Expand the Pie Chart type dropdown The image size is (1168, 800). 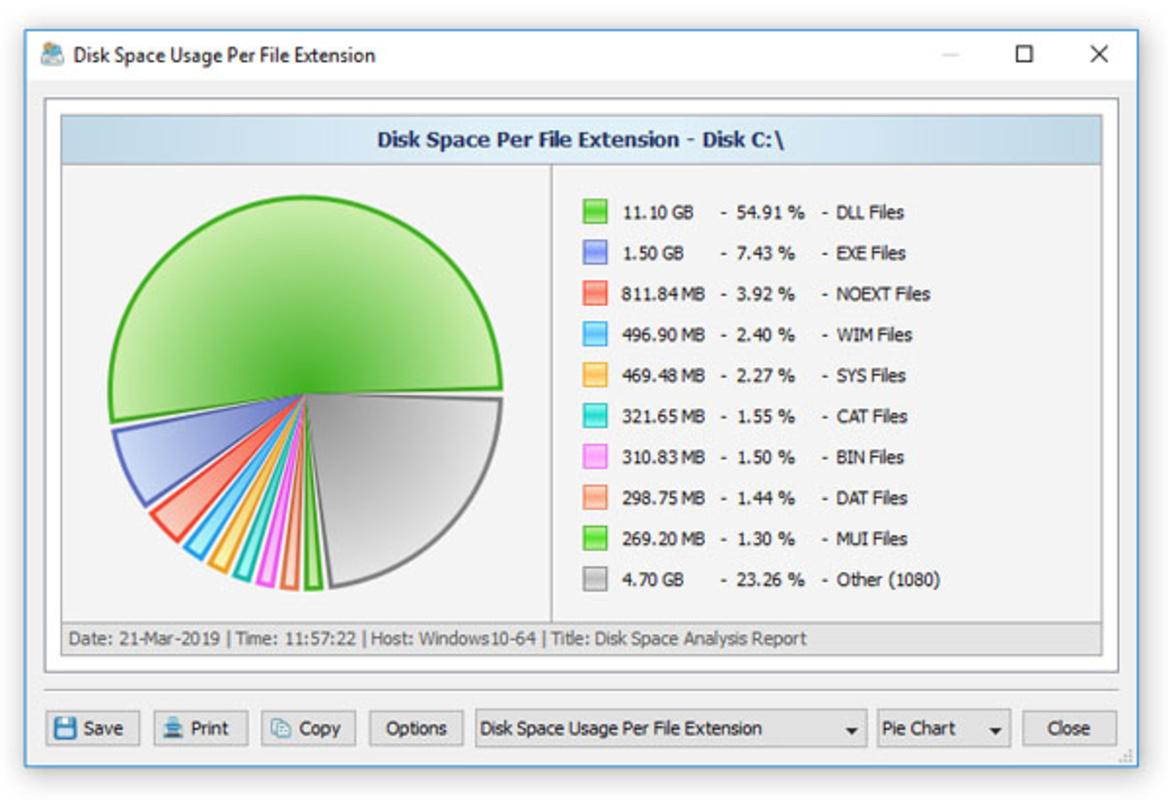tap(943, 728)
